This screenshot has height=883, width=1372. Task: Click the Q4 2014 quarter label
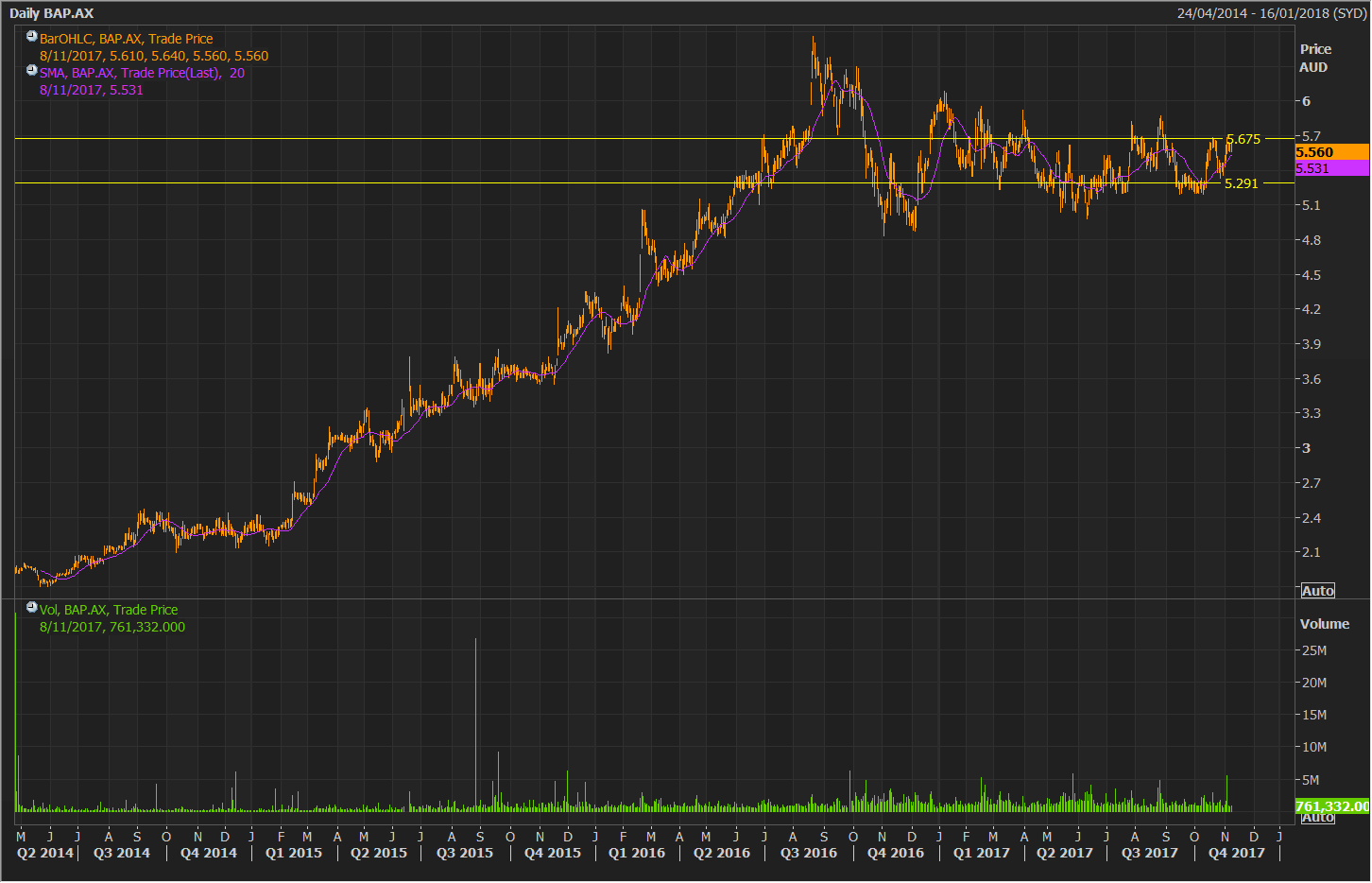pyautogui.click(x=209, y=853)
